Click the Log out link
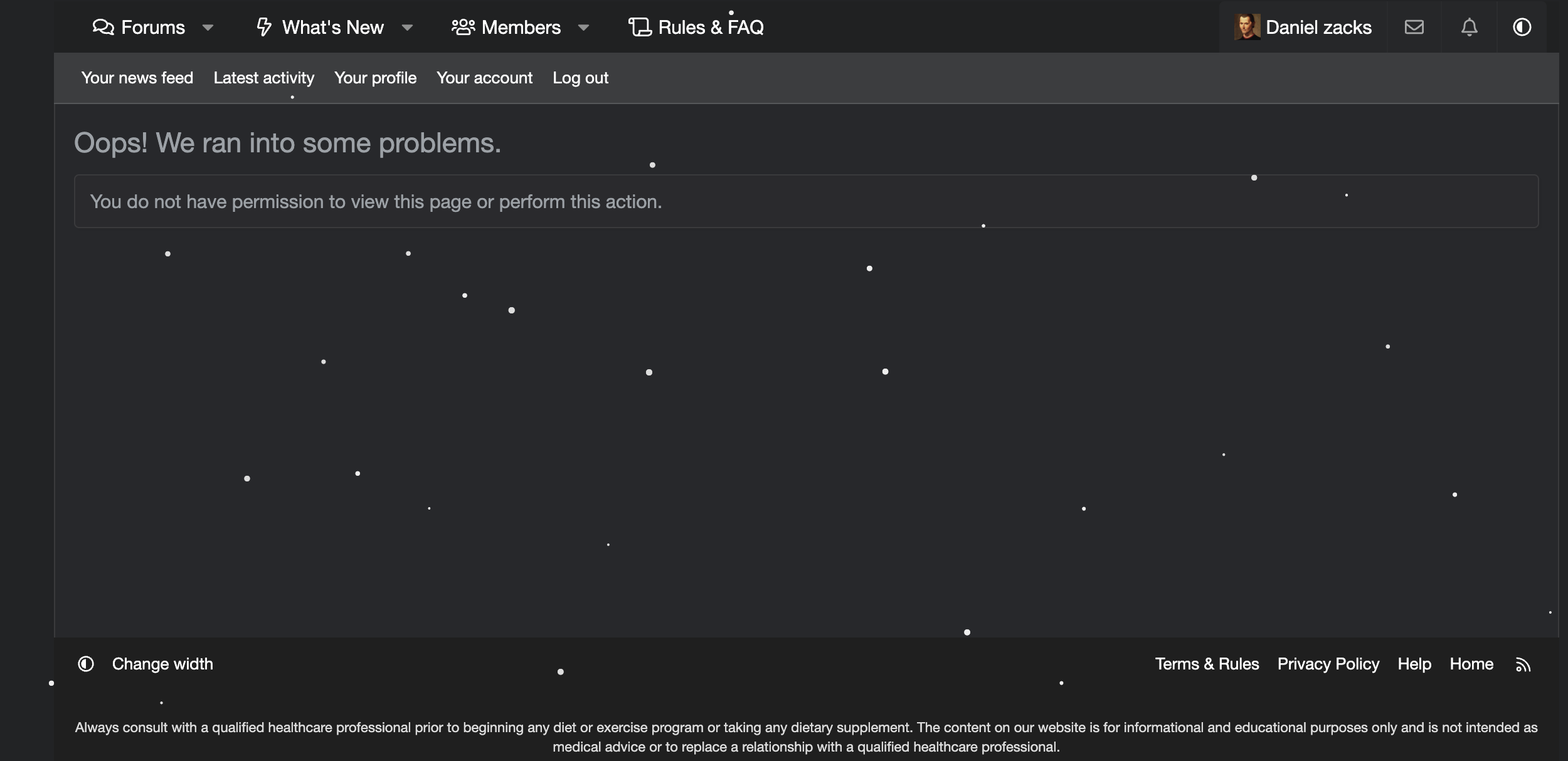 (x=580, y=78)
